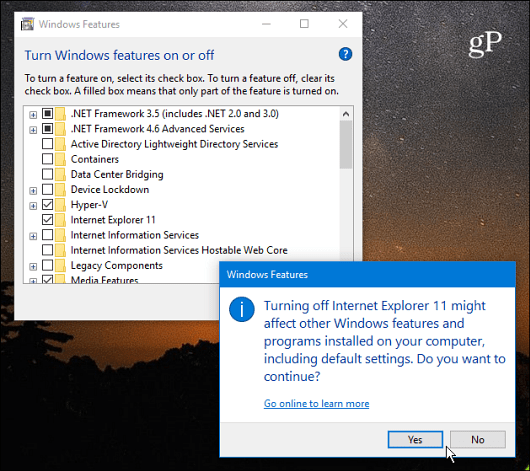
Task: Click the feature list scroll up arrow
Action: click(346, 114)
